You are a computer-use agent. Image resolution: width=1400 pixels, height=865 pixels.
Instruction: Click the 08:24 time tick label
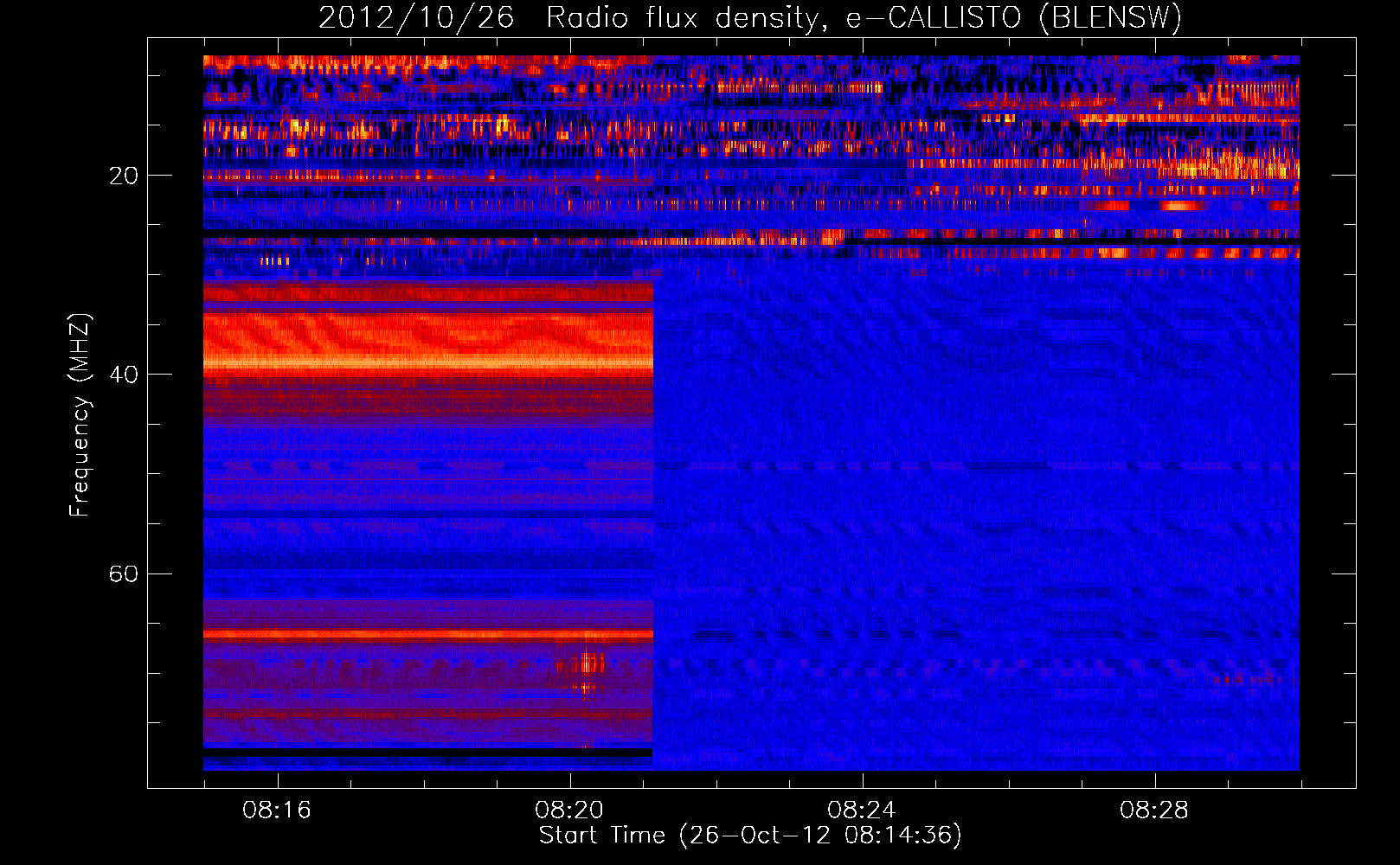[x=862, y=811]
